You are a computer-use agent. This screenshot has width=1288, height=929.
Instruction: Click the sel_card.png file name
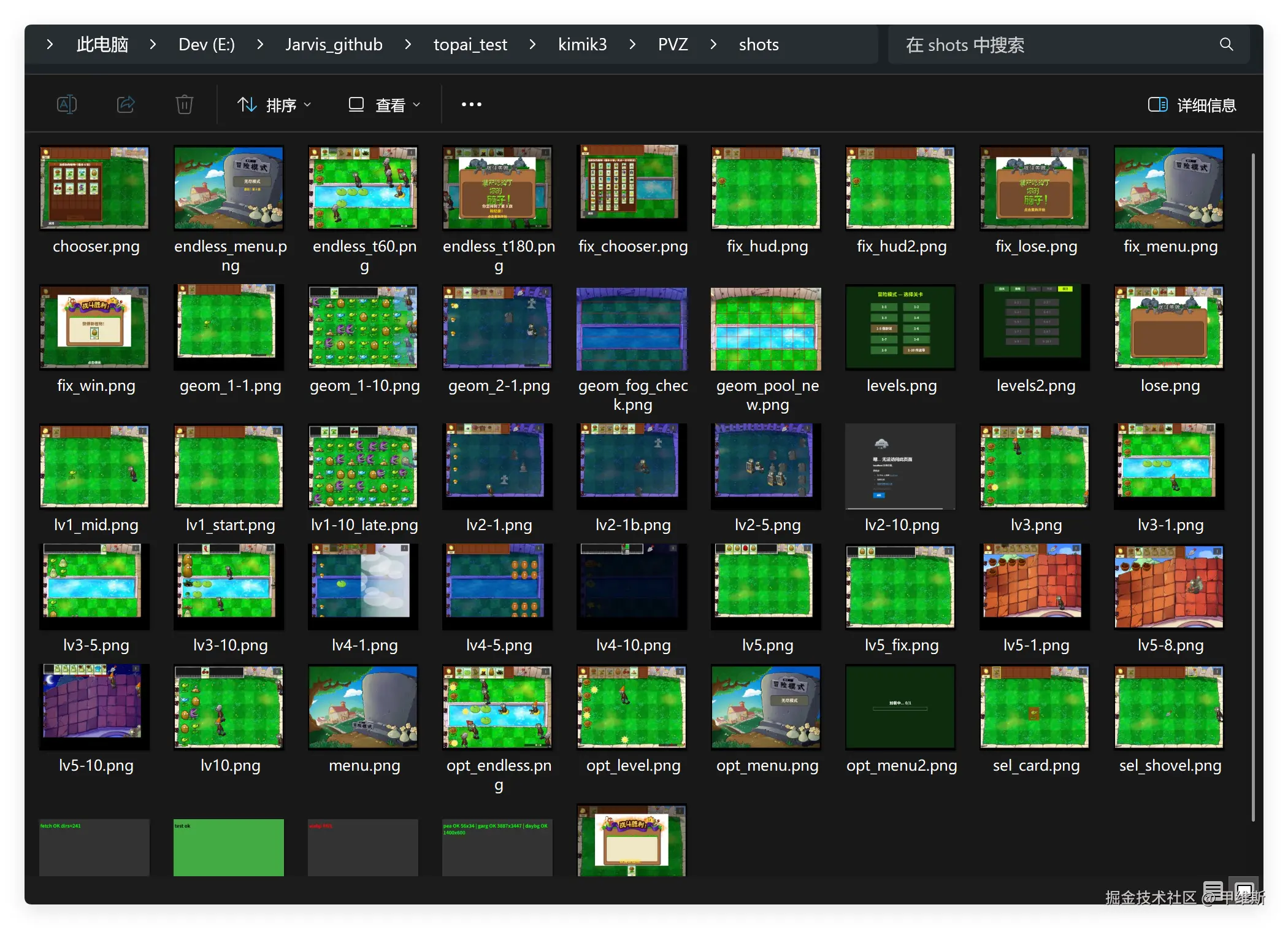point(1036,765)
